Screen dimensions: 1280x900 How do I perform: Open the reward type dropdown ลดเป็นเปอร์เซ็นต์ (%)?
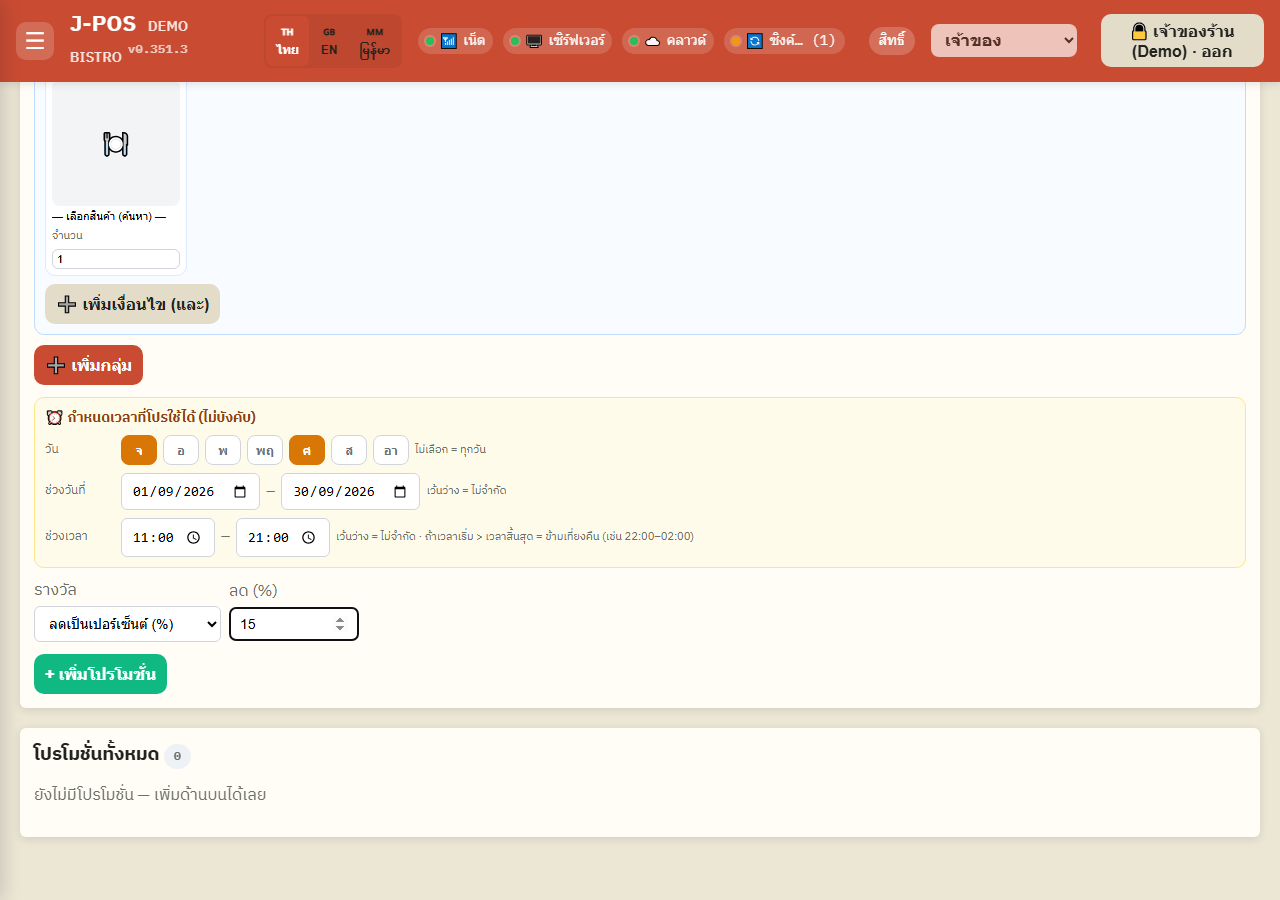pyautogui.click(x=127, y=624)
